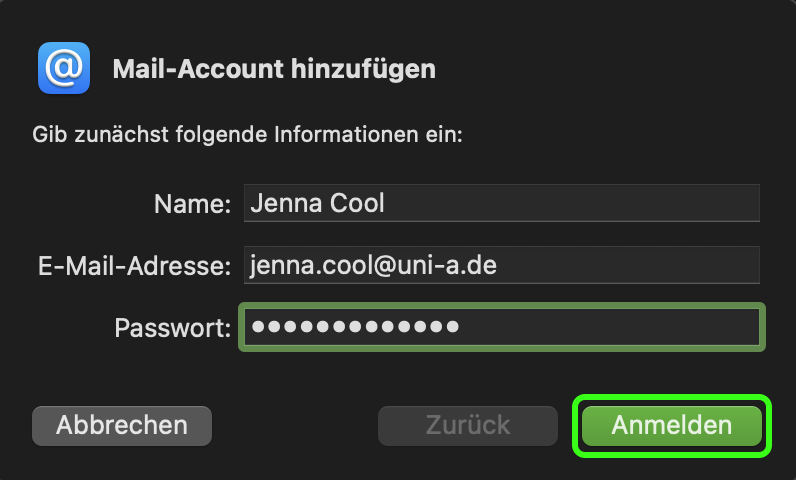The width and height of the screenshot is (796, 480).
Task: Click the masked password dots
Action: (355, 327)
